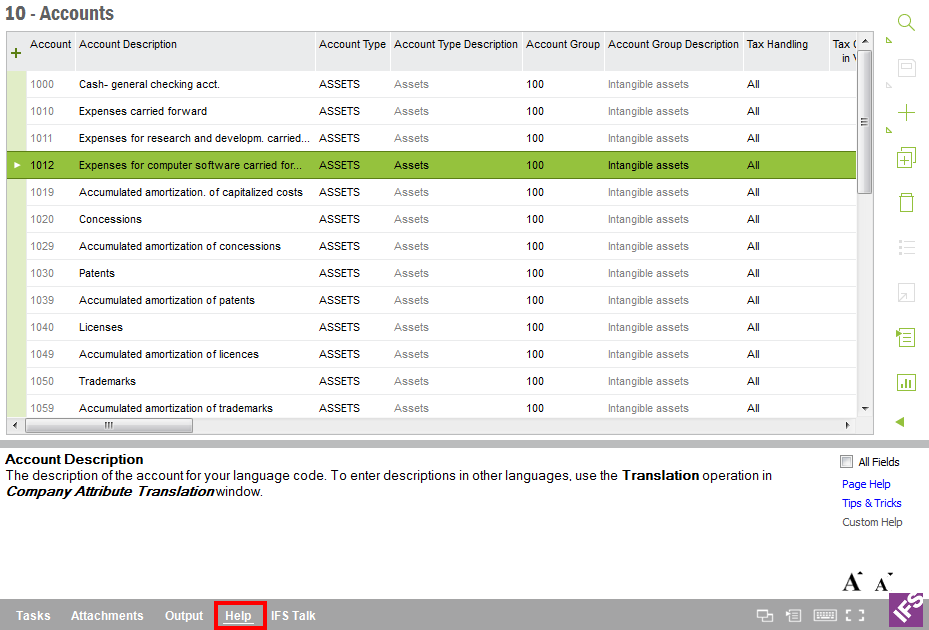Screen dimensions: 929x630
Task: Collapse the right sidebar with green arrow
Action: [x=900, y=422]
